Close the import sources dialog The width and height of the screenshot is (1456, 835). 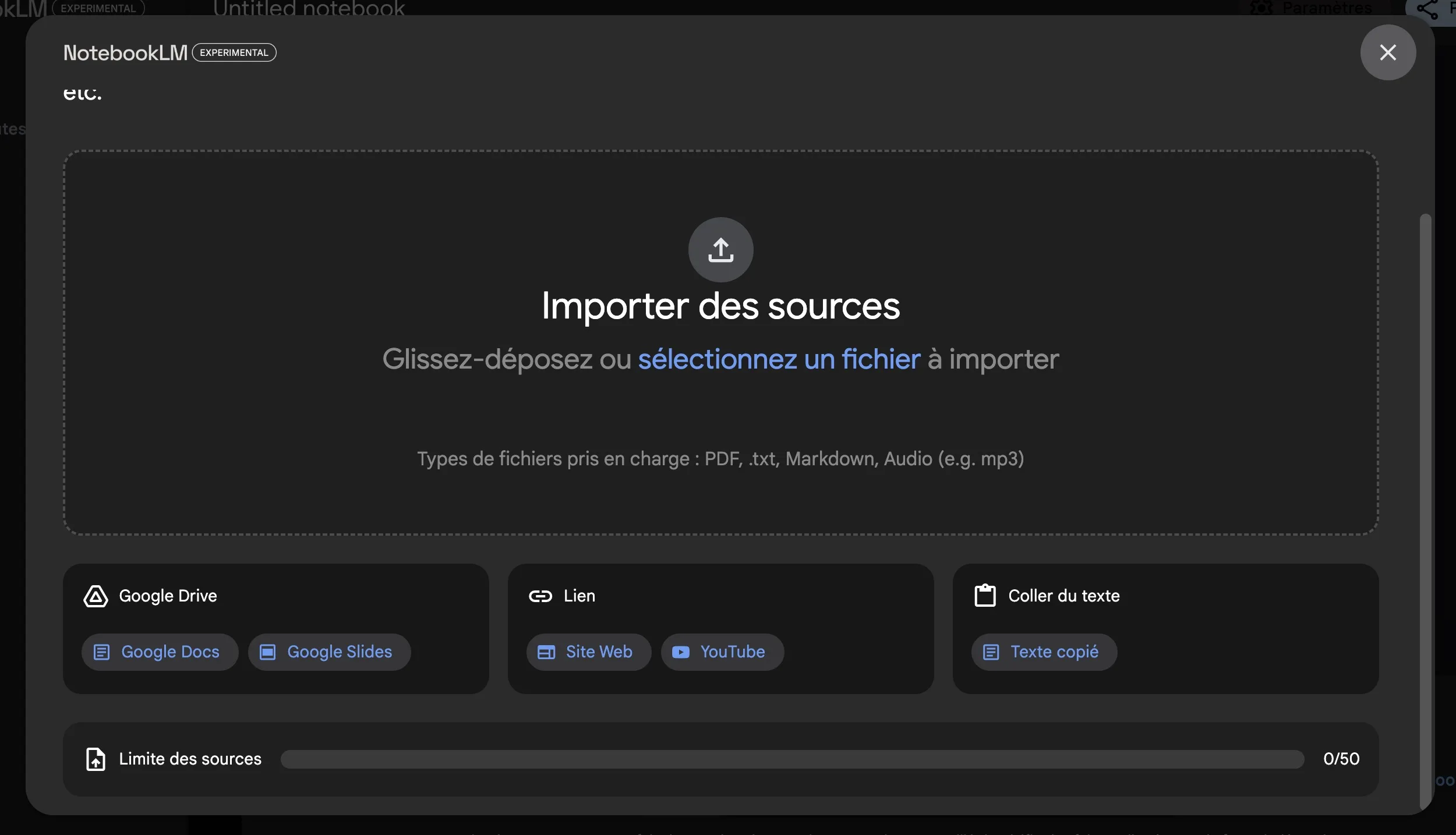pos(1387,52)
